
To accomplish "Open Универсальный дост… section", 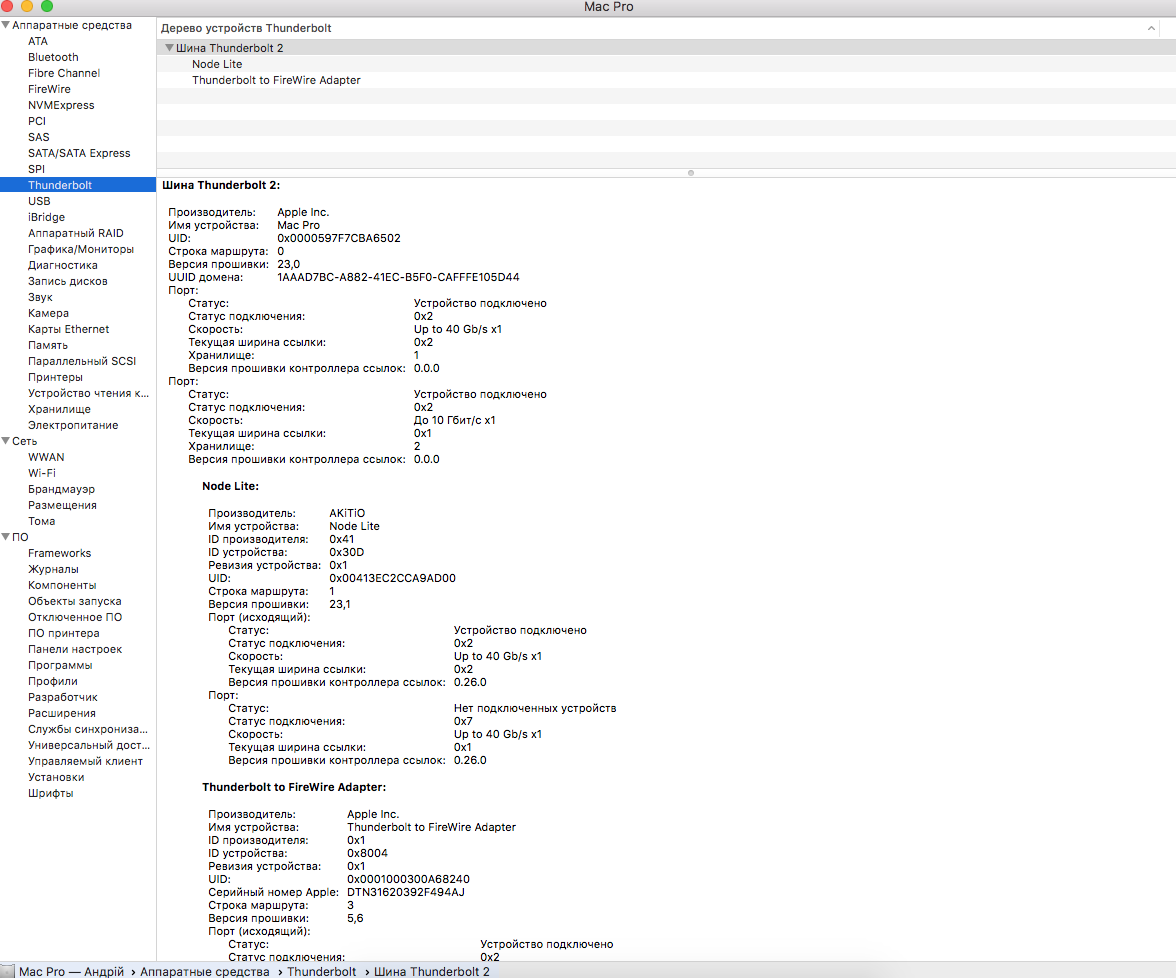I will tap(89, 745).
